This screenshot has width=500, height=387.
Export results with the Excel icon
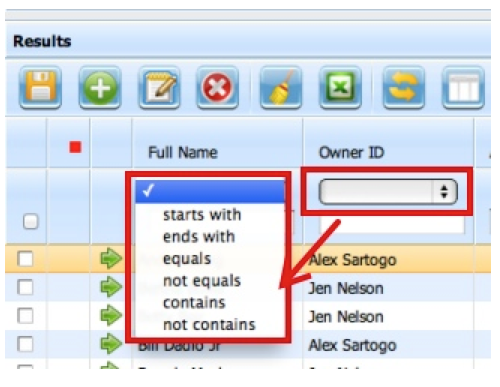point(340,87)
